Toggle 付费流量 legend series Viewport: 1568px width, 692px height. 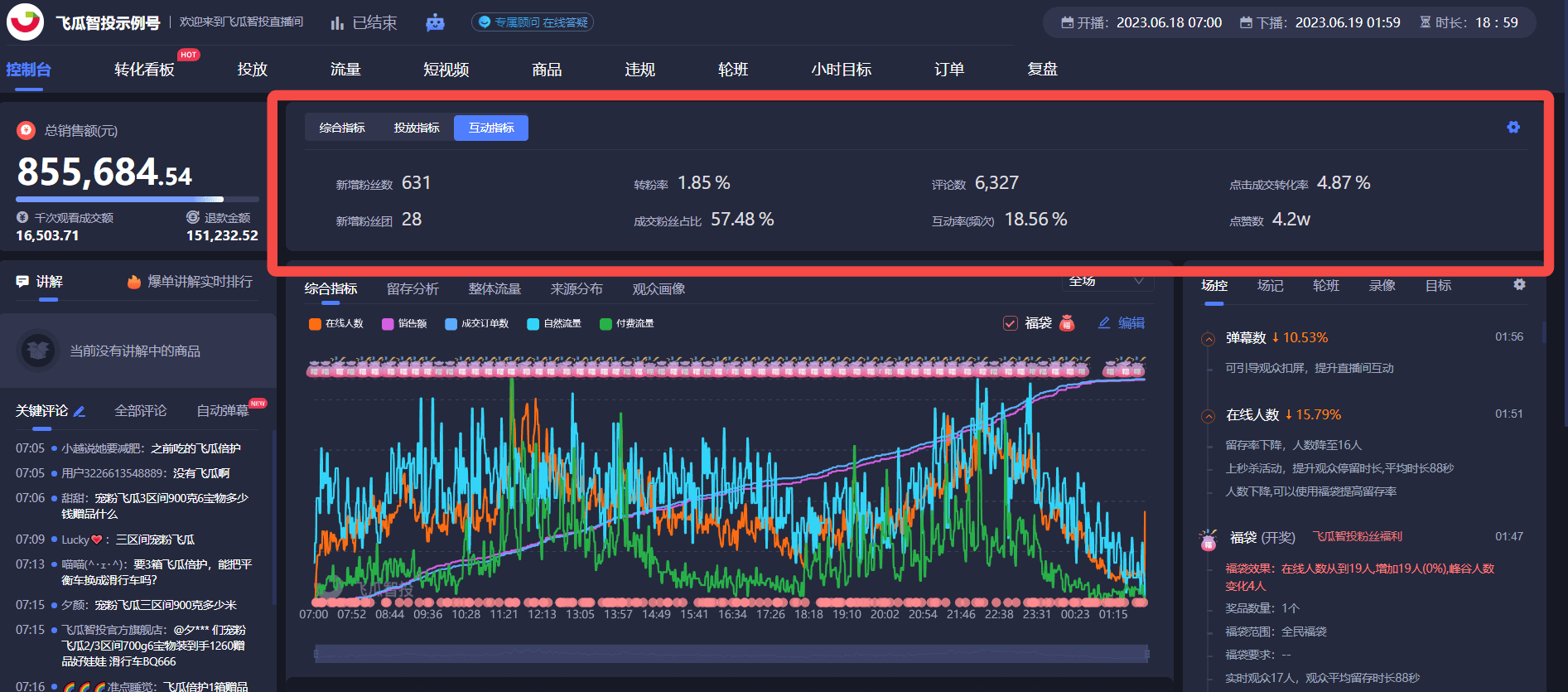(x=627, y=323)
